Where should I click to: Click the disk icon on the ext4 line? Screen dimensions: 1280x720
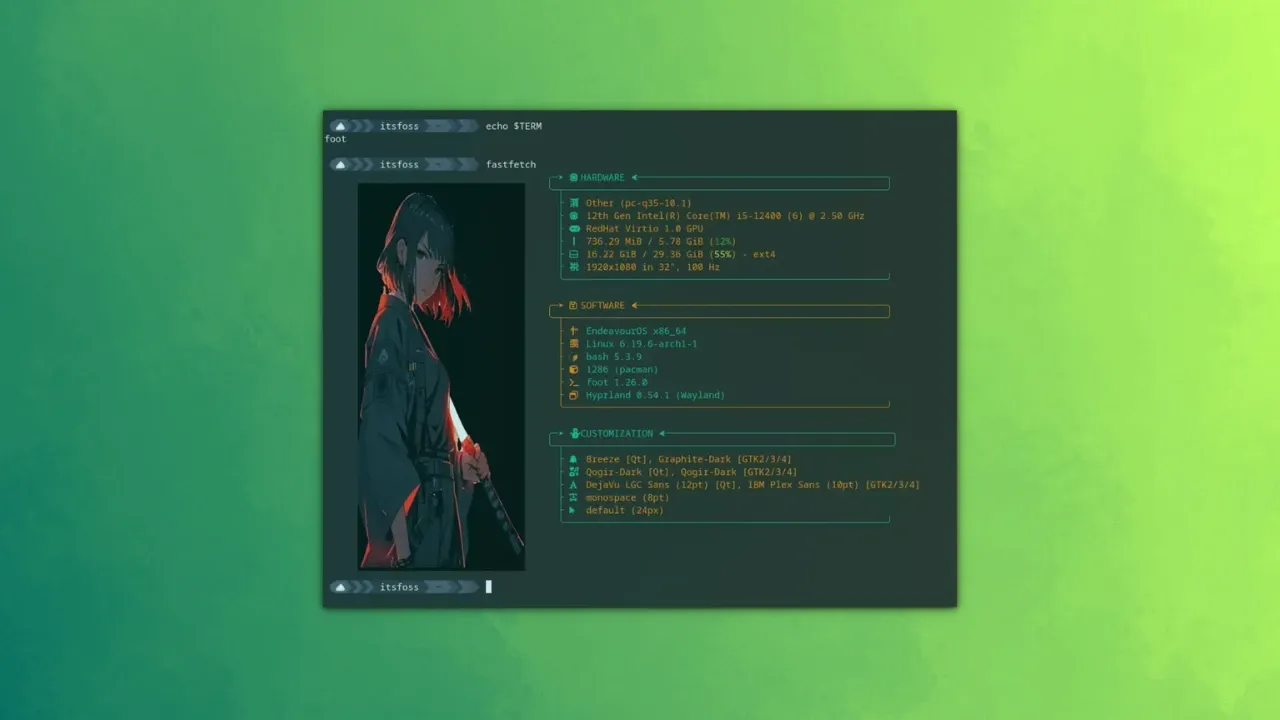(573, 254)
